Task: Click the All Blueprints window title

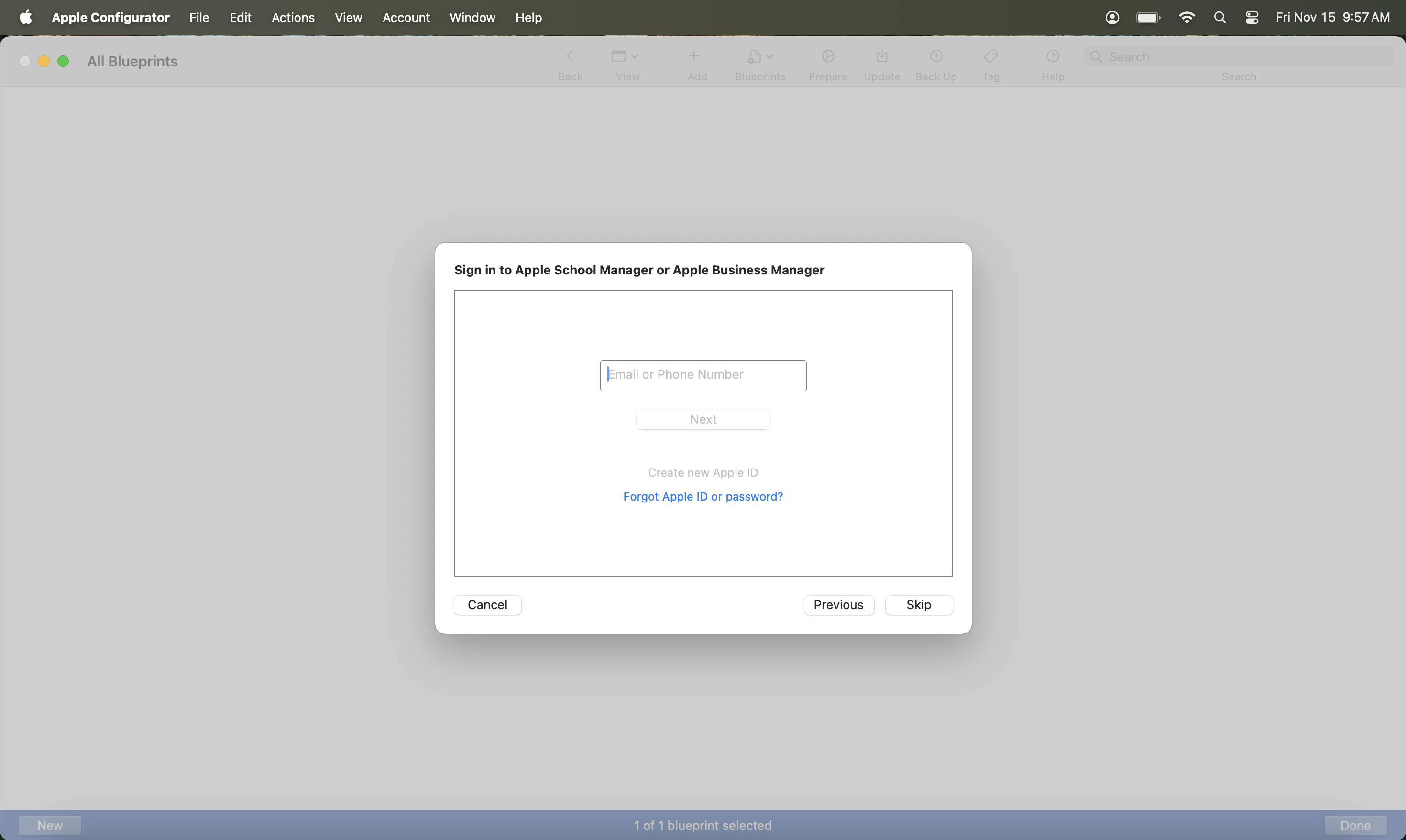Action: coord(132,61)
